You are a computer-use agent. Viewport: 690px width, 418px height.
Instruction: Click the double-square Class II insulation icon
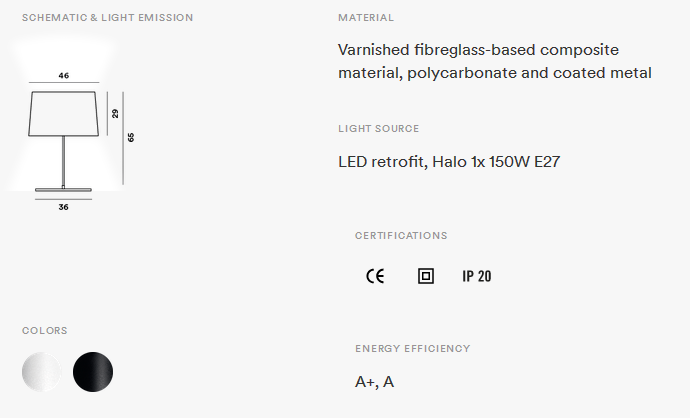426,276
